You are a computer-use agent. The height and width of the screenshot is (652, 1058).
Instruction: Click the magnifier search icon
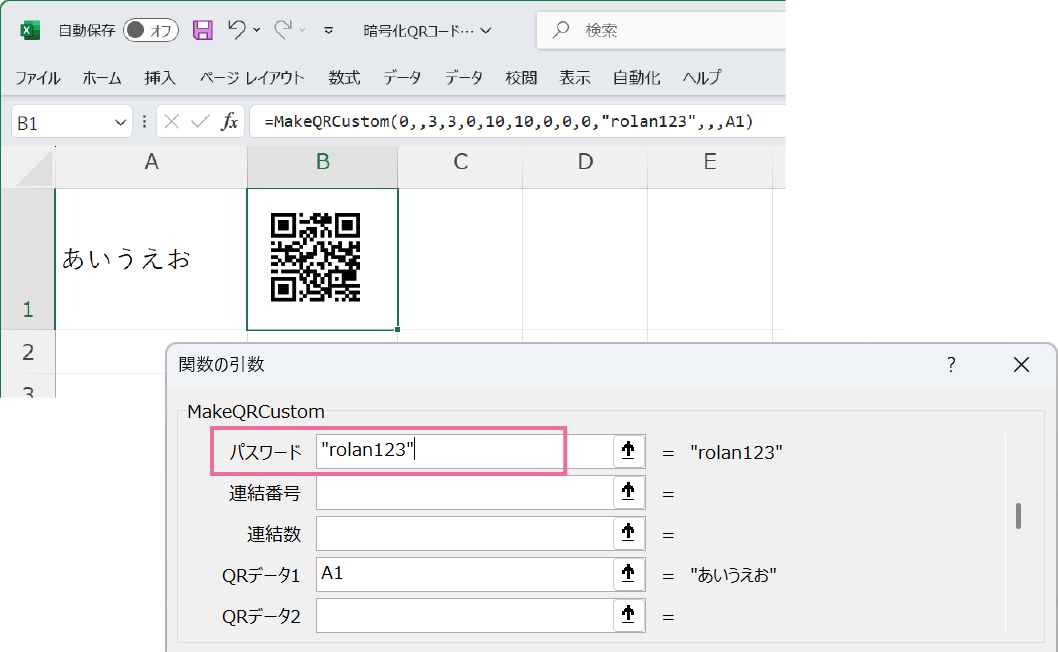tap(561, 30)
